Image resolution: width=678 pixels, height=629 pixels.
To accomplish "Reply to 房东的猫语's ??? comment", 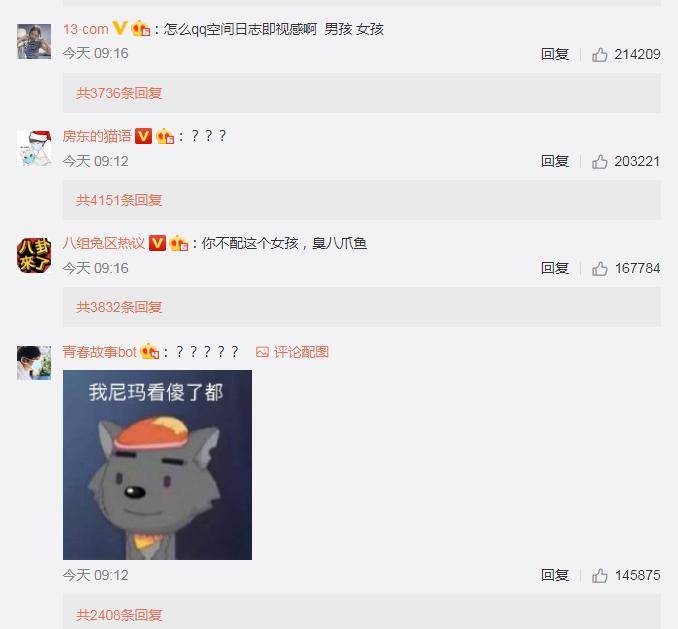I will click(554, 162).
